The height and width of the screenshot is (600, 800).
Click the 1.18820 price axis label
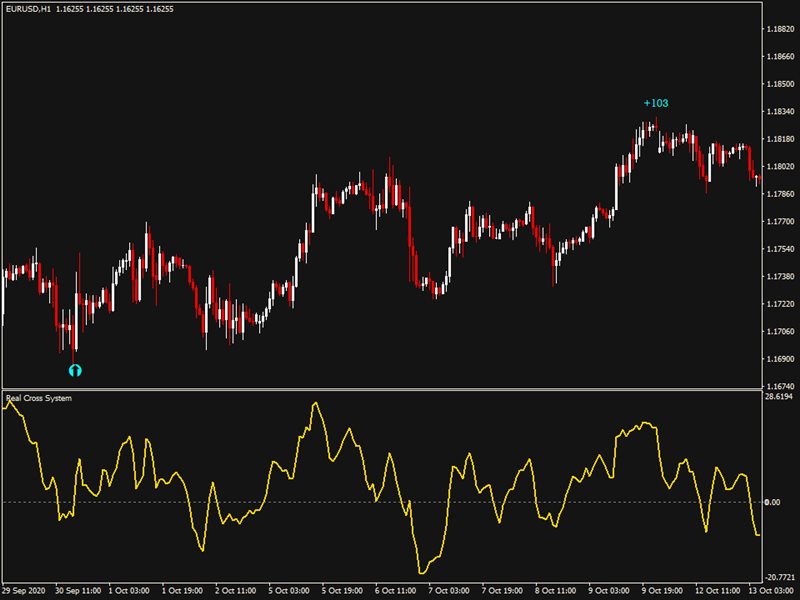(778, 29)
